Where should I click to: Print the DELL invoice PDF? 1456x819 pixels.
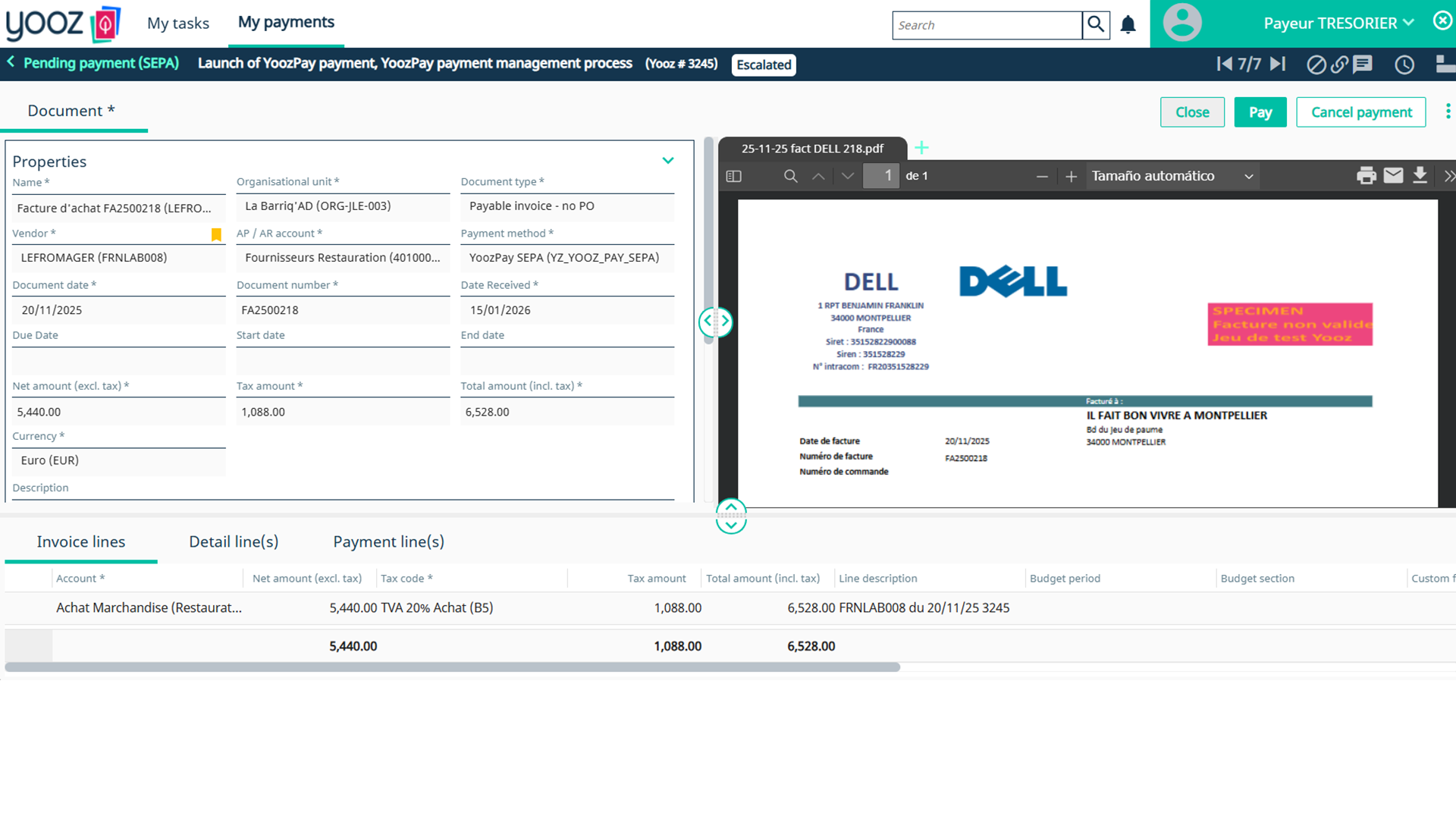(1367, 176)
